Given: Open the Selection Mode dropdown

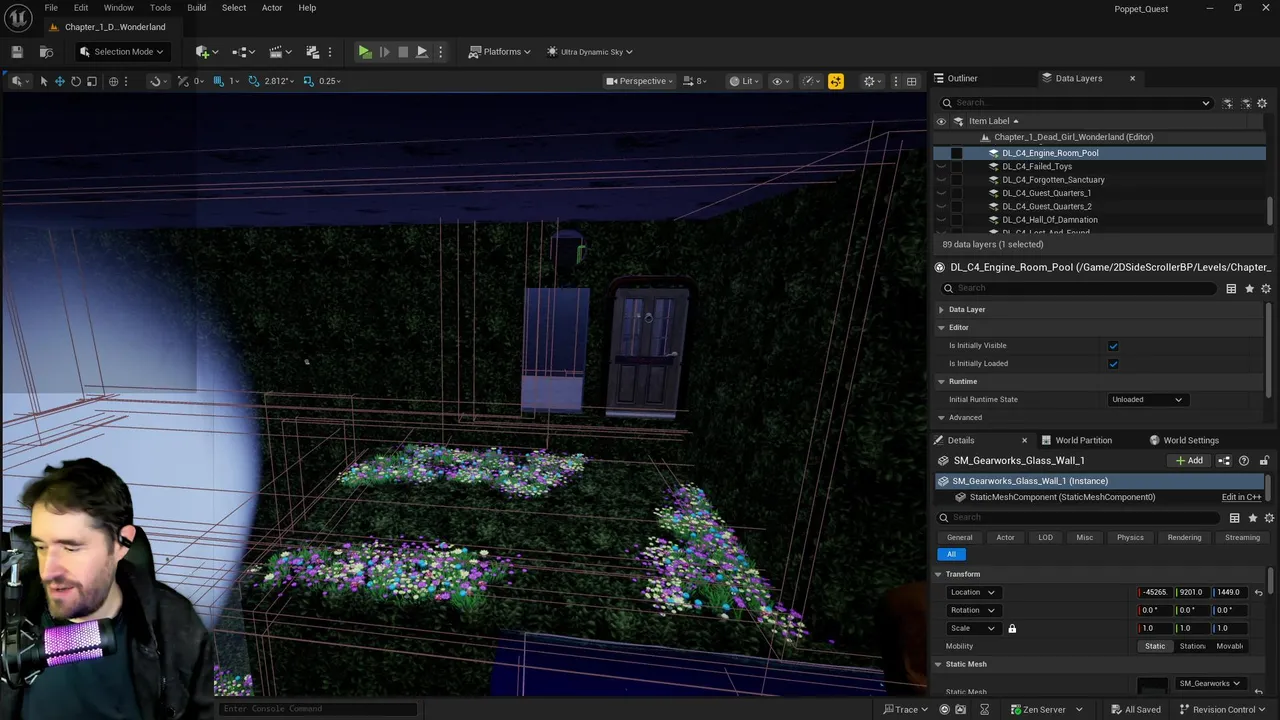Looking at the screenshot, I should [x=121, y=52].
